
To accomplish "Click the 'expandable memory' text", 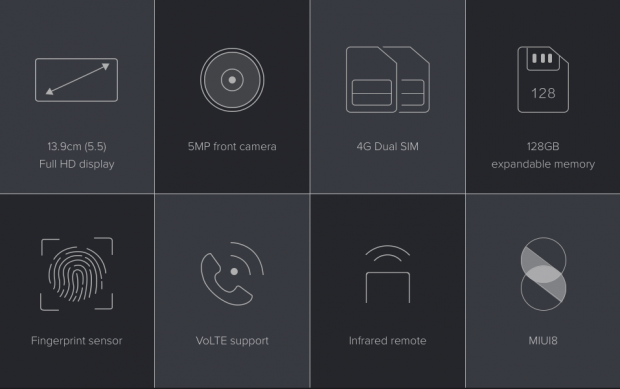I will (x=543, y=164).
